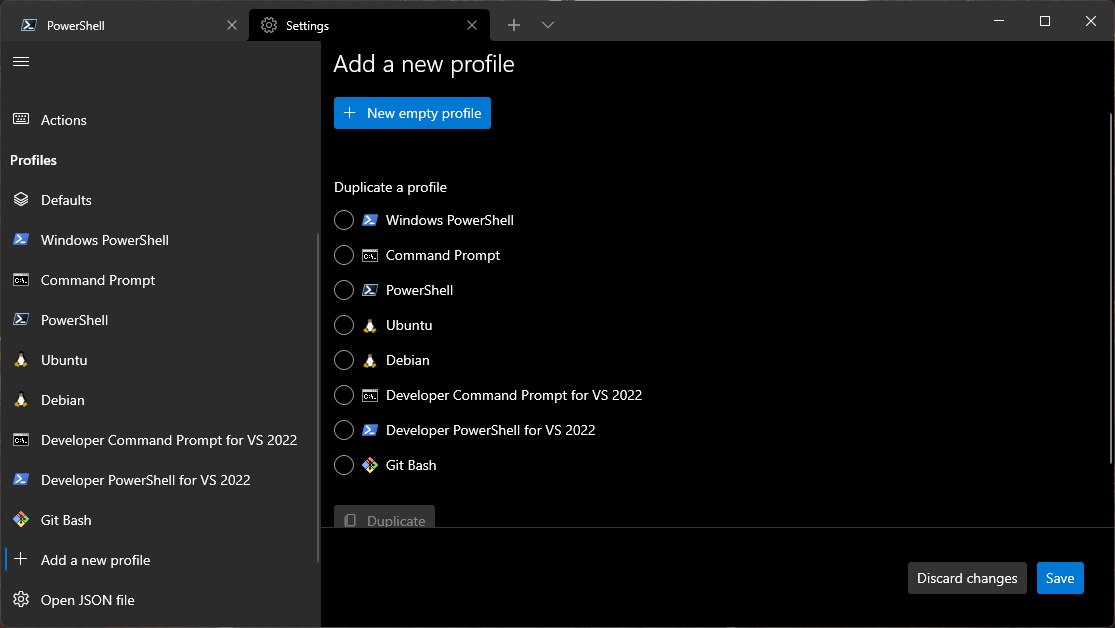Open the Debian profile settings
1115x628 pixels.
[160, 400]
